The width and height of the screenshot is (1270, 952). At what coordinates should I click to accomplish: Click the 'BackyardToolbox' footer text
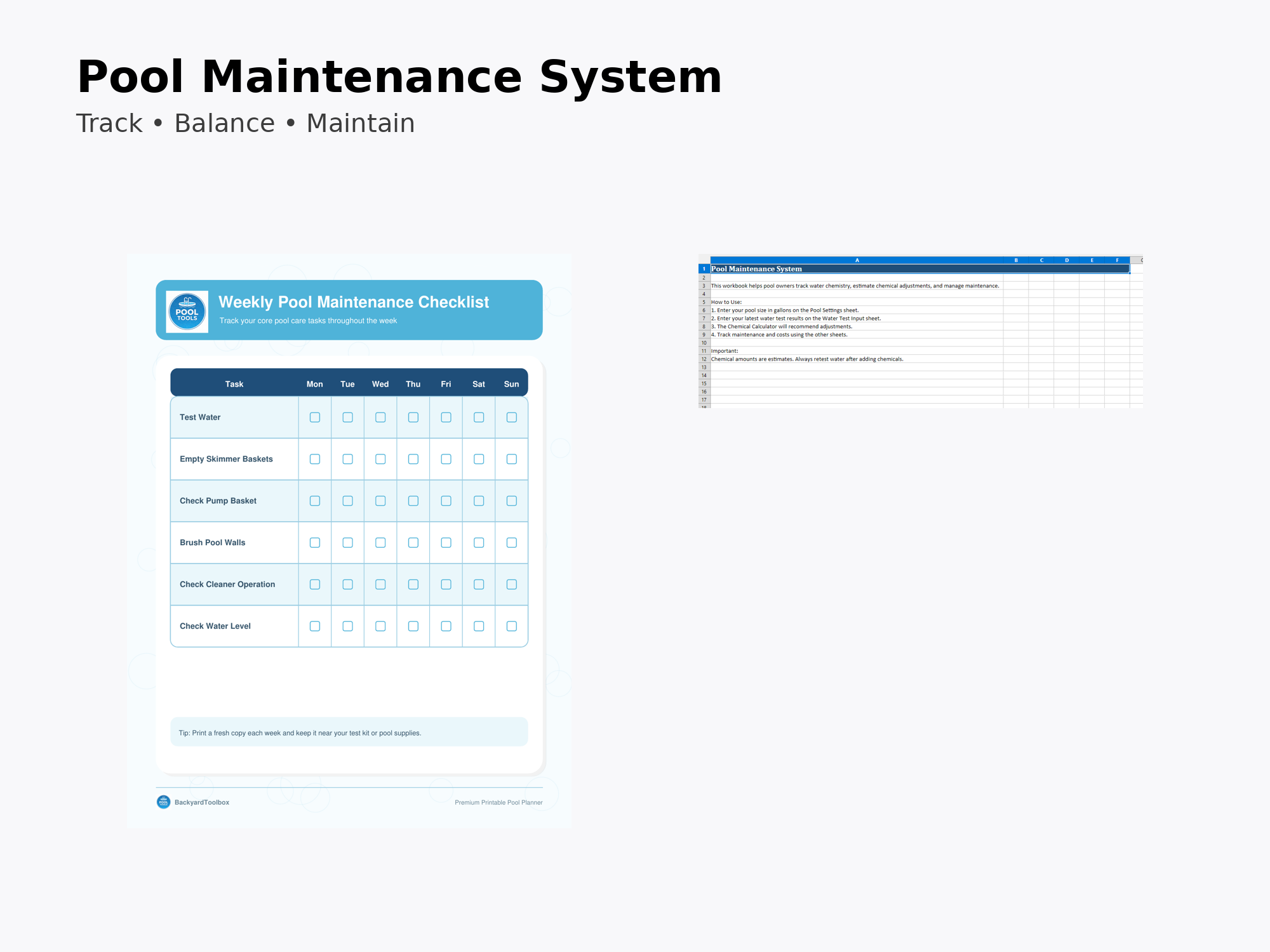202,802
